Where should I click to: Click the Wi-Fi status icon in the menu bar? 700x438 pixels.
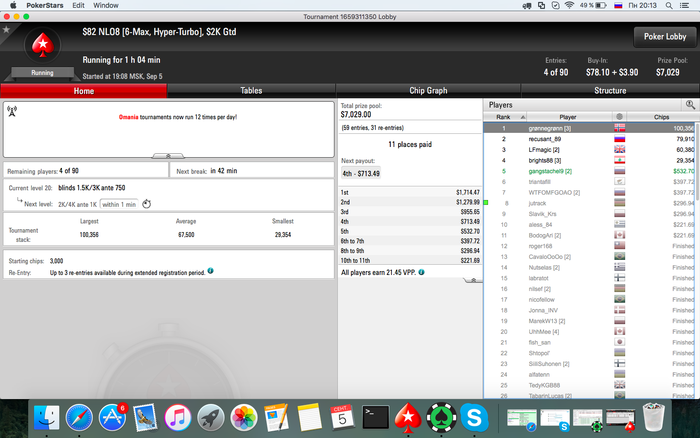(569, 5)
